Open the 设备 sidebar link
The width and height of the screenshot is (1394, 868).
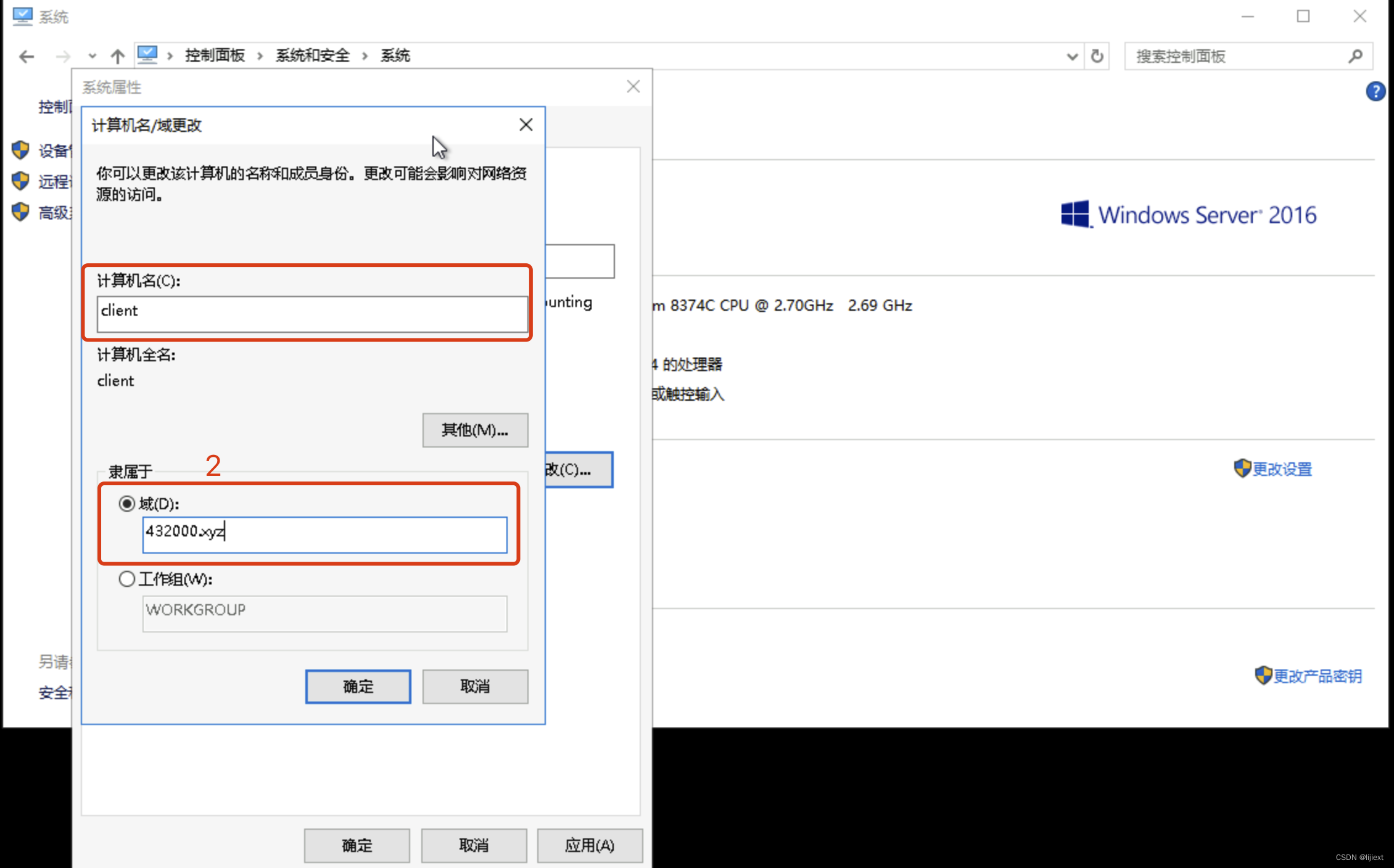point(55,151)
